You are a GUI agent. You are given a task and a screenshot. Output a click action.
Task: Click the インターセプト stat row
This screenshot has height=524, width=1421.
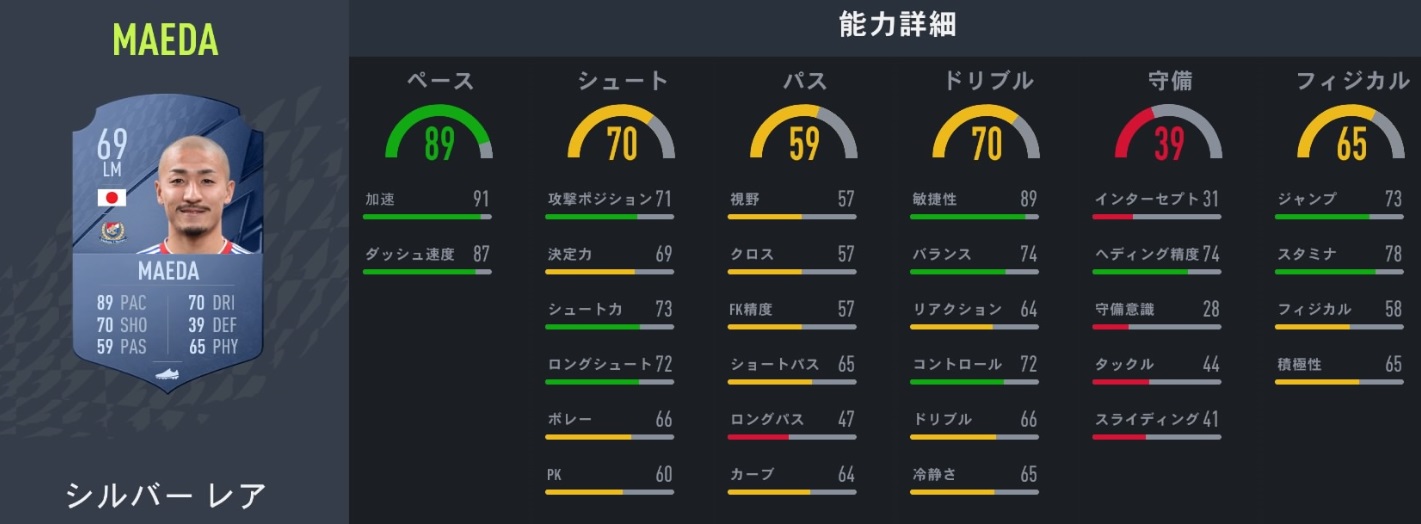click(x=1157, y=200)
